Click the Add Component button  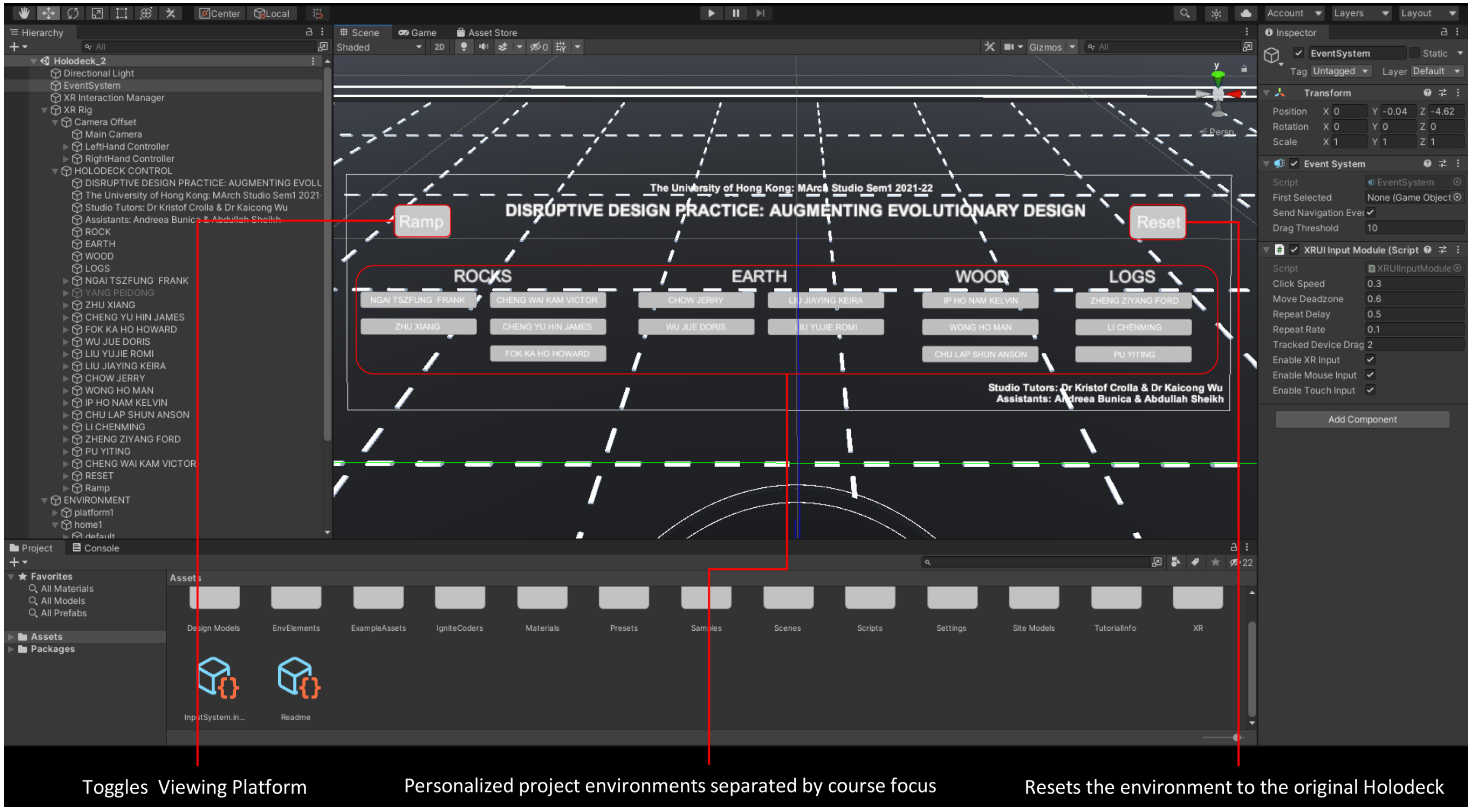tap(1362, 419)
